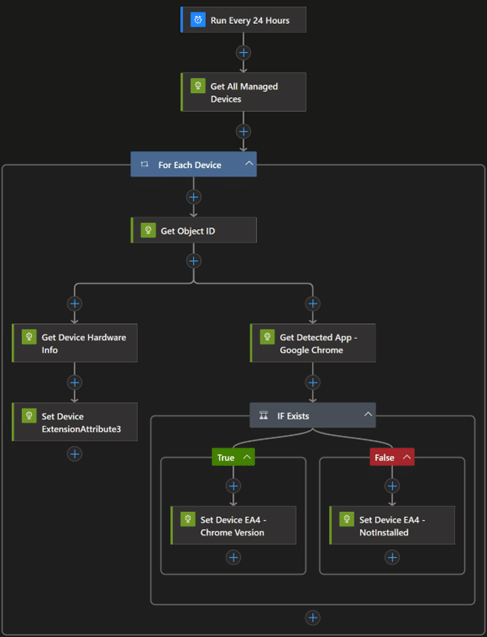Click the green icon on Get All Managed Devices
The width and height of the screenshot is (487, 637).
coord(198,86)
